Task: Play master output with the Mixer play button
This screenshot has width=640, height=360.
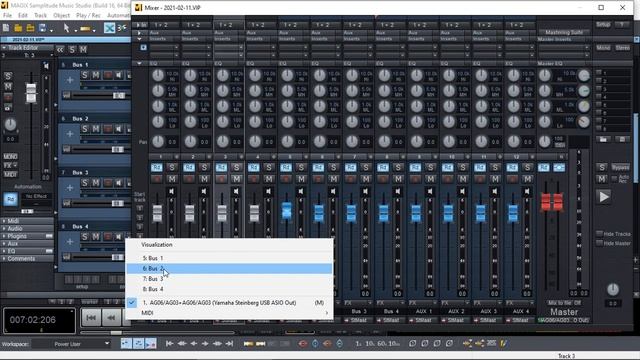Action: tap(604, 197)
